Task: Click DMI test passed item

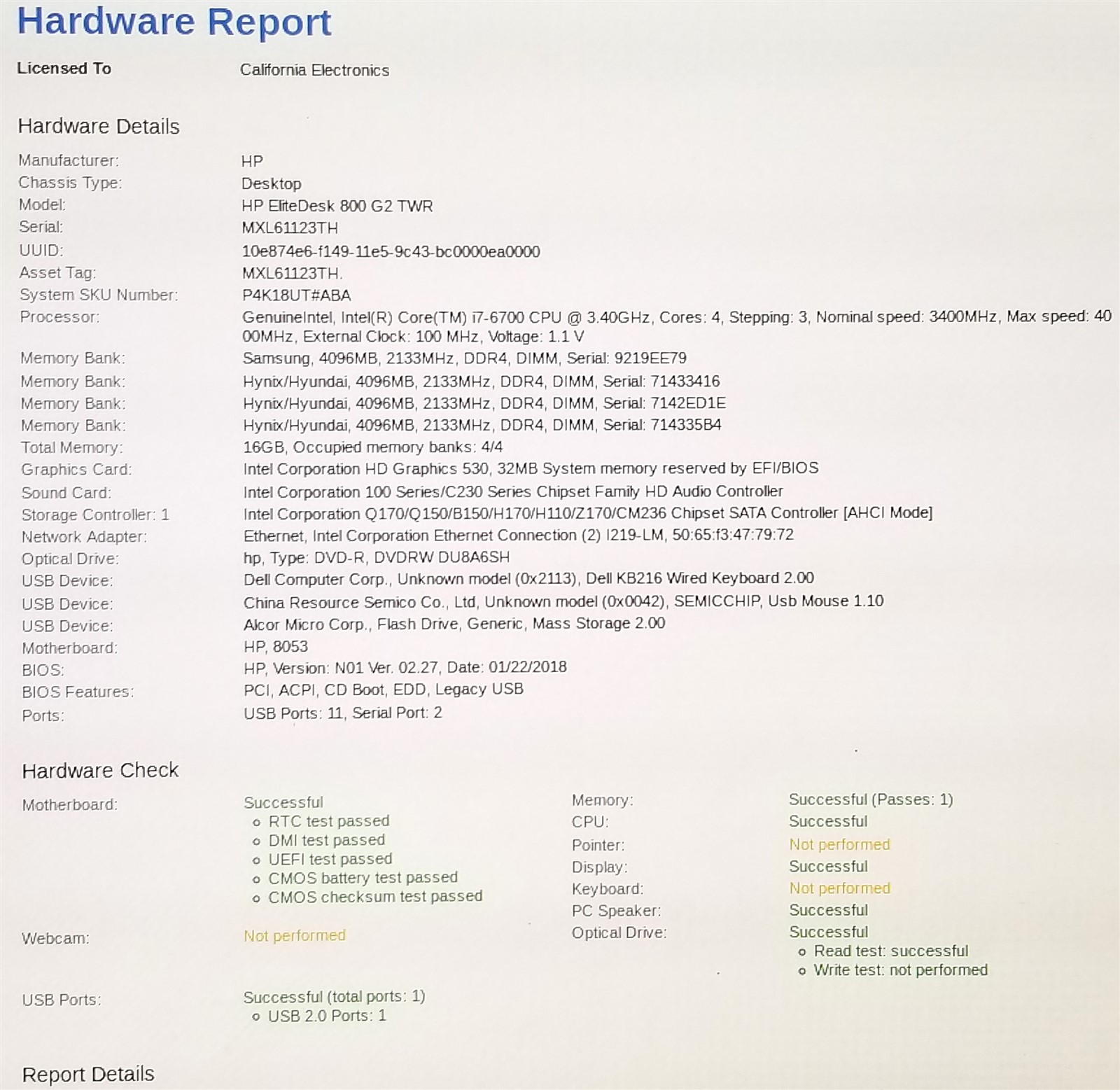Action: (x=327, y=840)
